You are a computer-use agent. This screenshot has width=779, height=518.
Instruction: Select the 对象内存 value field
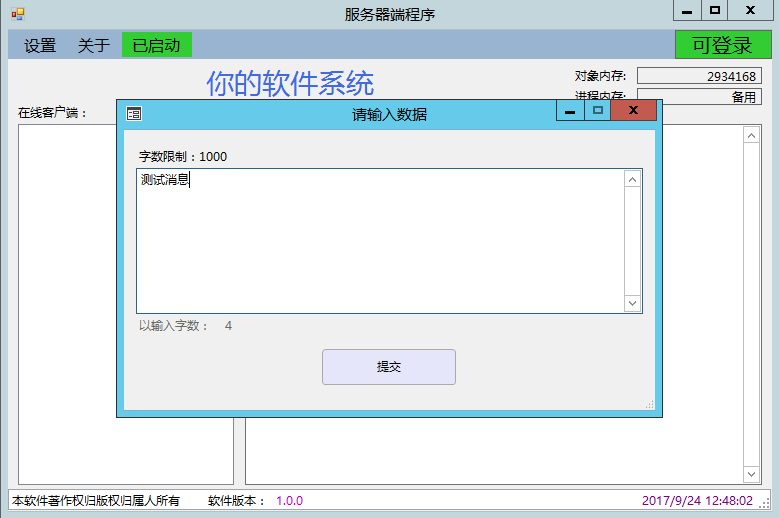click(699, 76)
